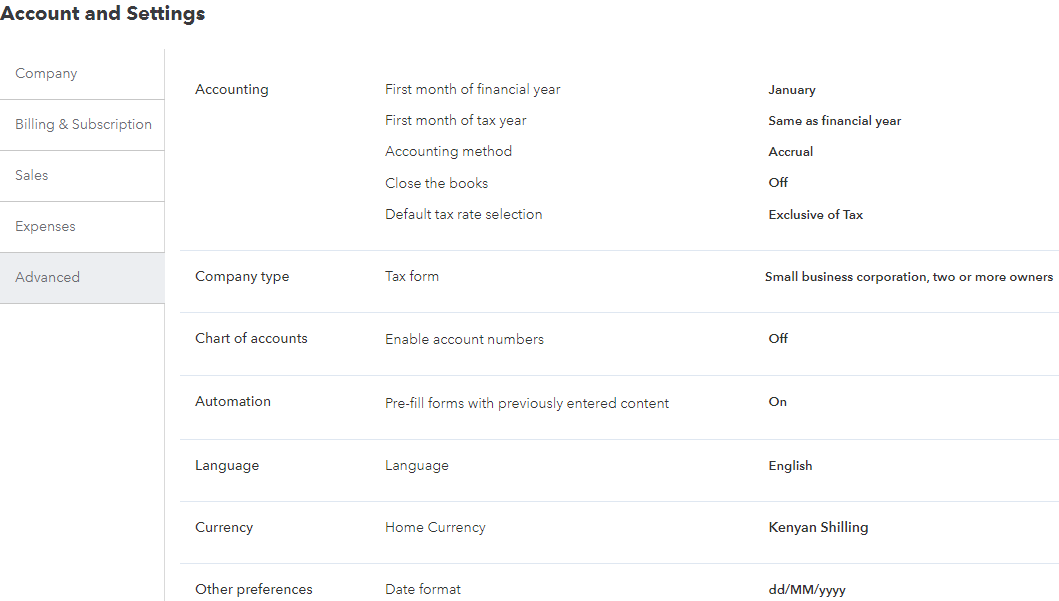Click the Exclusive of Tax value

tap(815, 215)
